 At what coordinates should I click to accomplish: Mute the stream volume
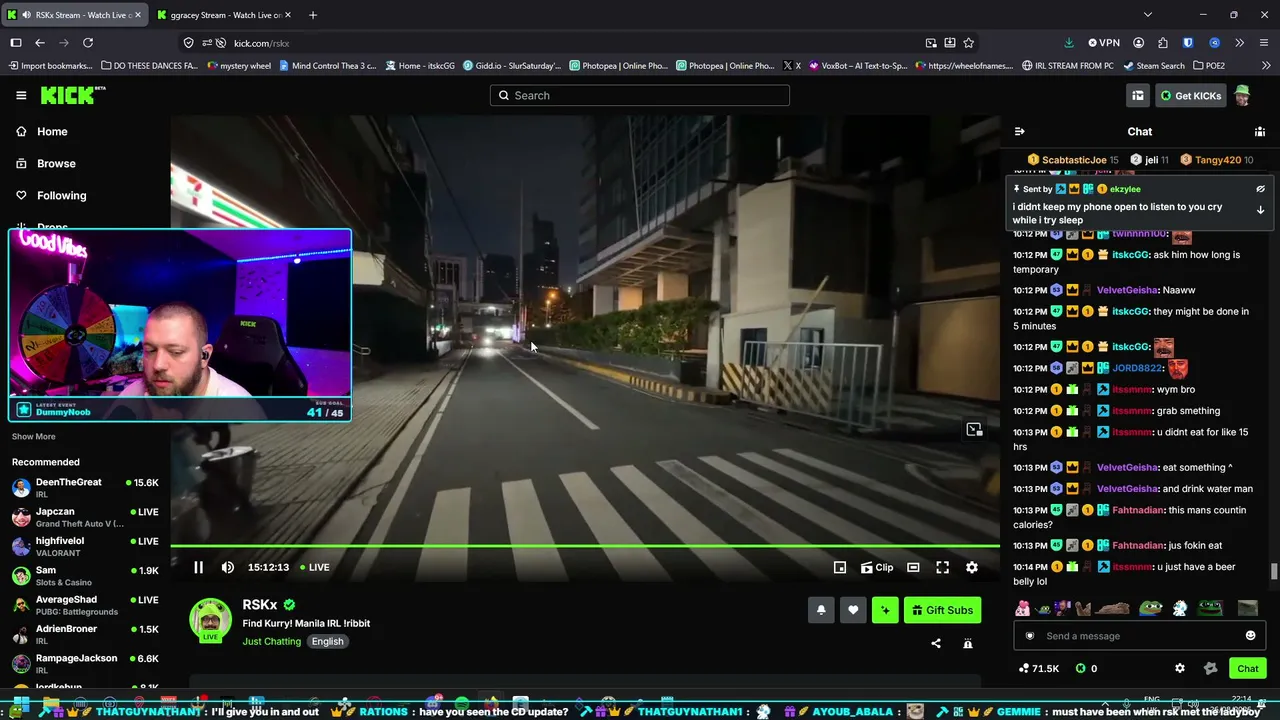coord(228,567)
